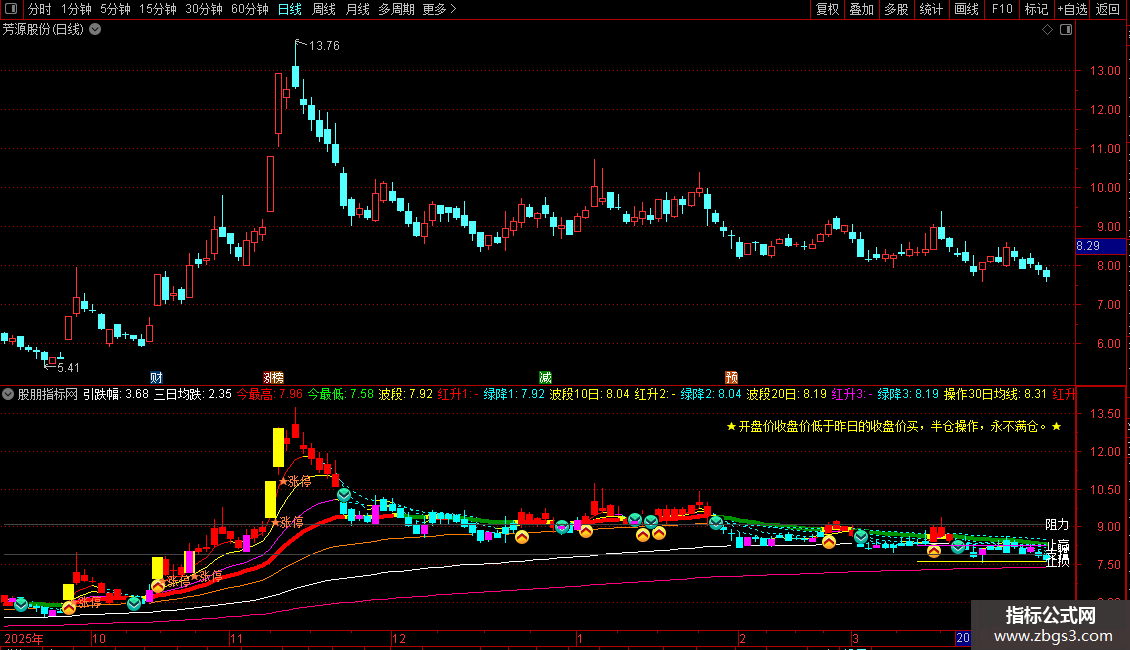Select the 日线 daily period
1130x650 pixels.
(290, 9)
